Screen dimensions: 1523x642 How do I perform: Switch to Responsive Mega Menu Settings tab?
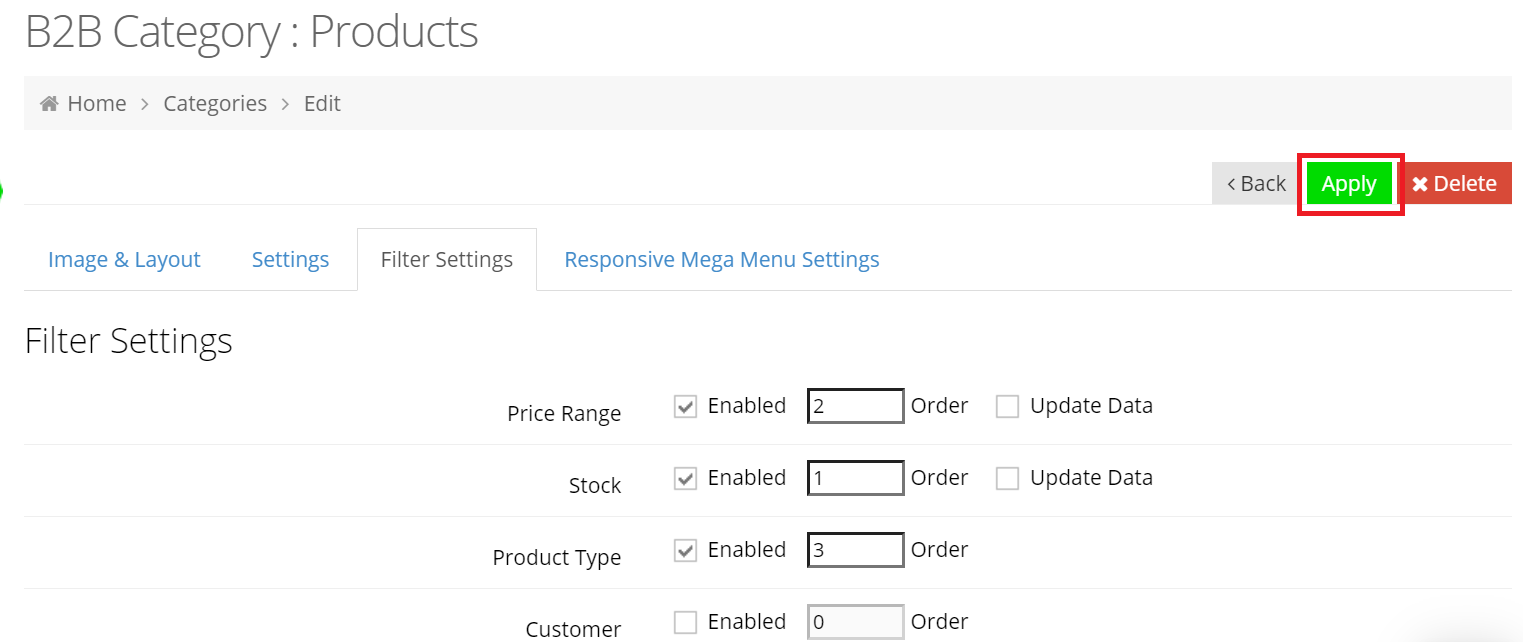tap(721, 259)
